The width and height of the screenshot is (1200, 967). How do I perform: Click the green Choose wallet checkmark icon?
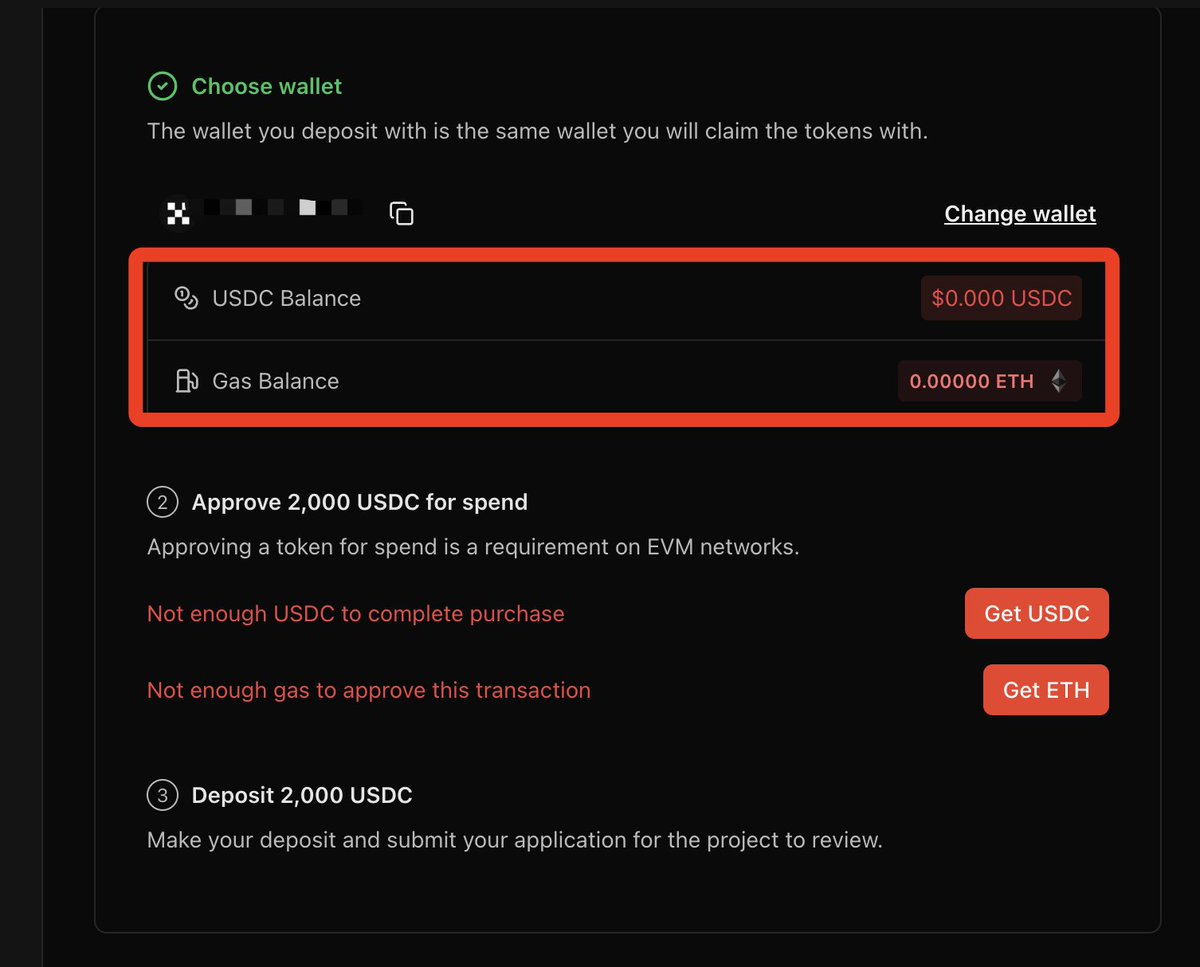point(162,87)
